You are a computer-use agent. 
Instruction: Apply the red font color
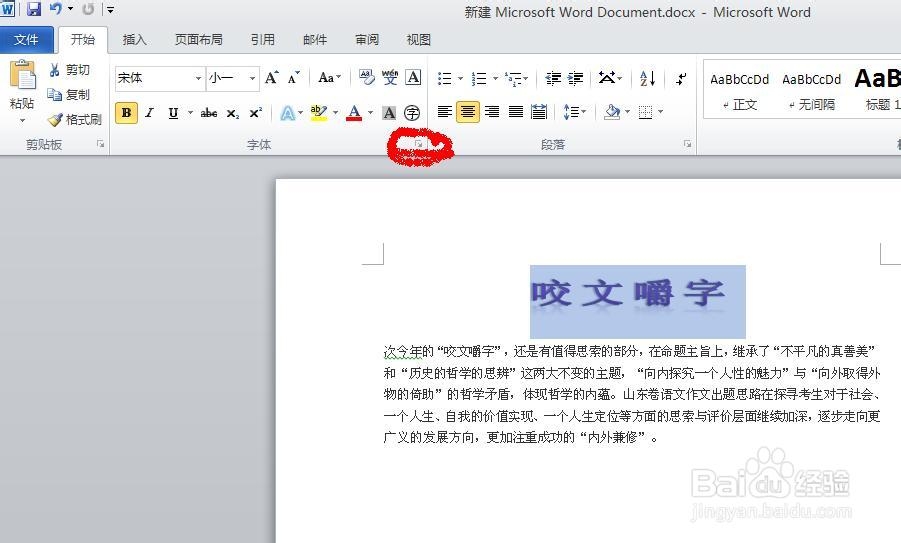pos(354,113)
